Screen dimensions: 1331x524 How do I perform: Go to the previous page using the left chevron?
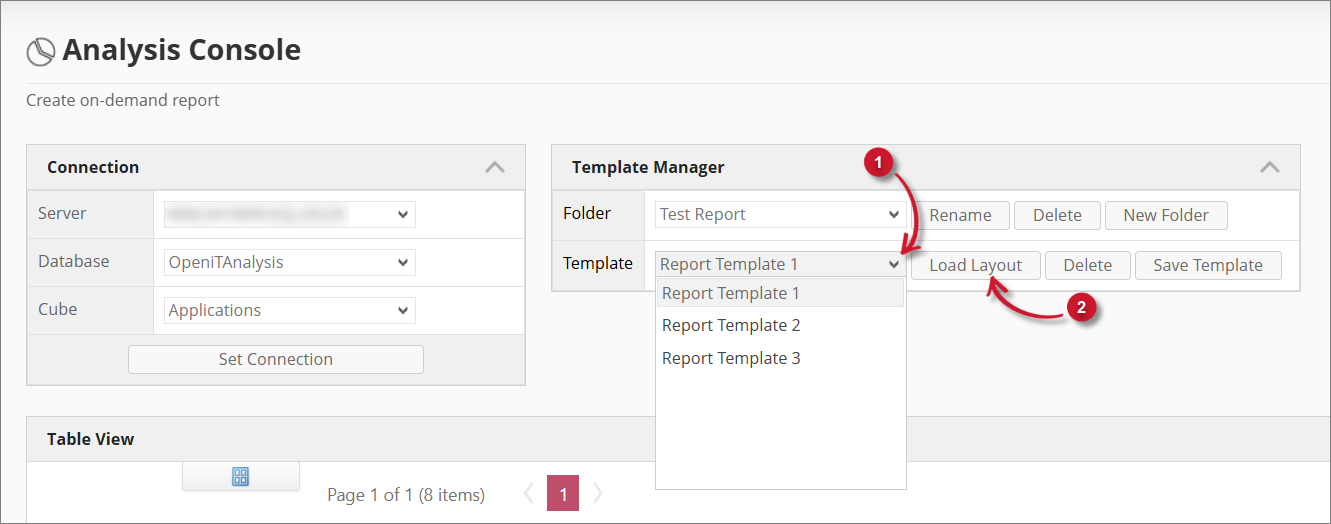coord(529,493)
